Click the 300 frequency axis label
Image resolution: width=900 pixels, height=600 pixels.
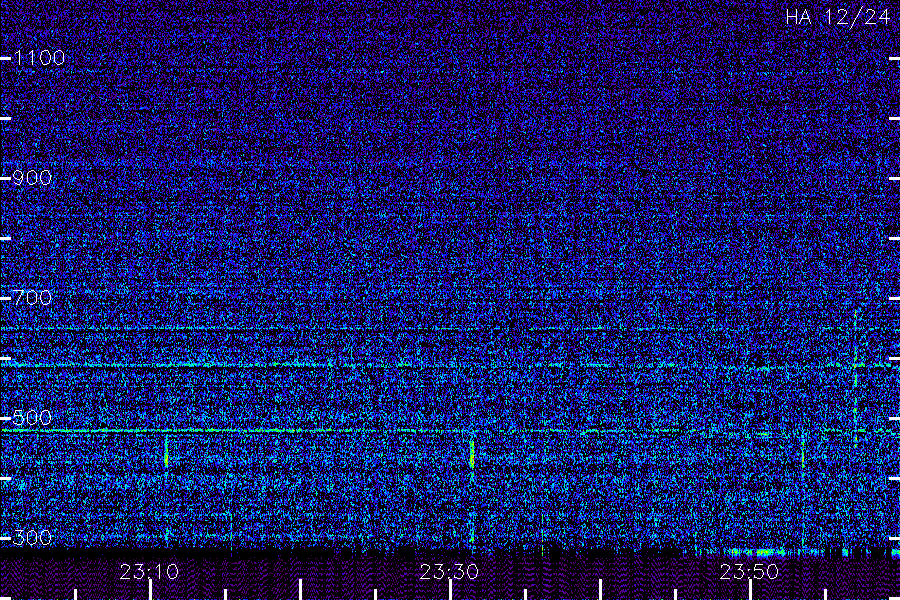(32, 538)
